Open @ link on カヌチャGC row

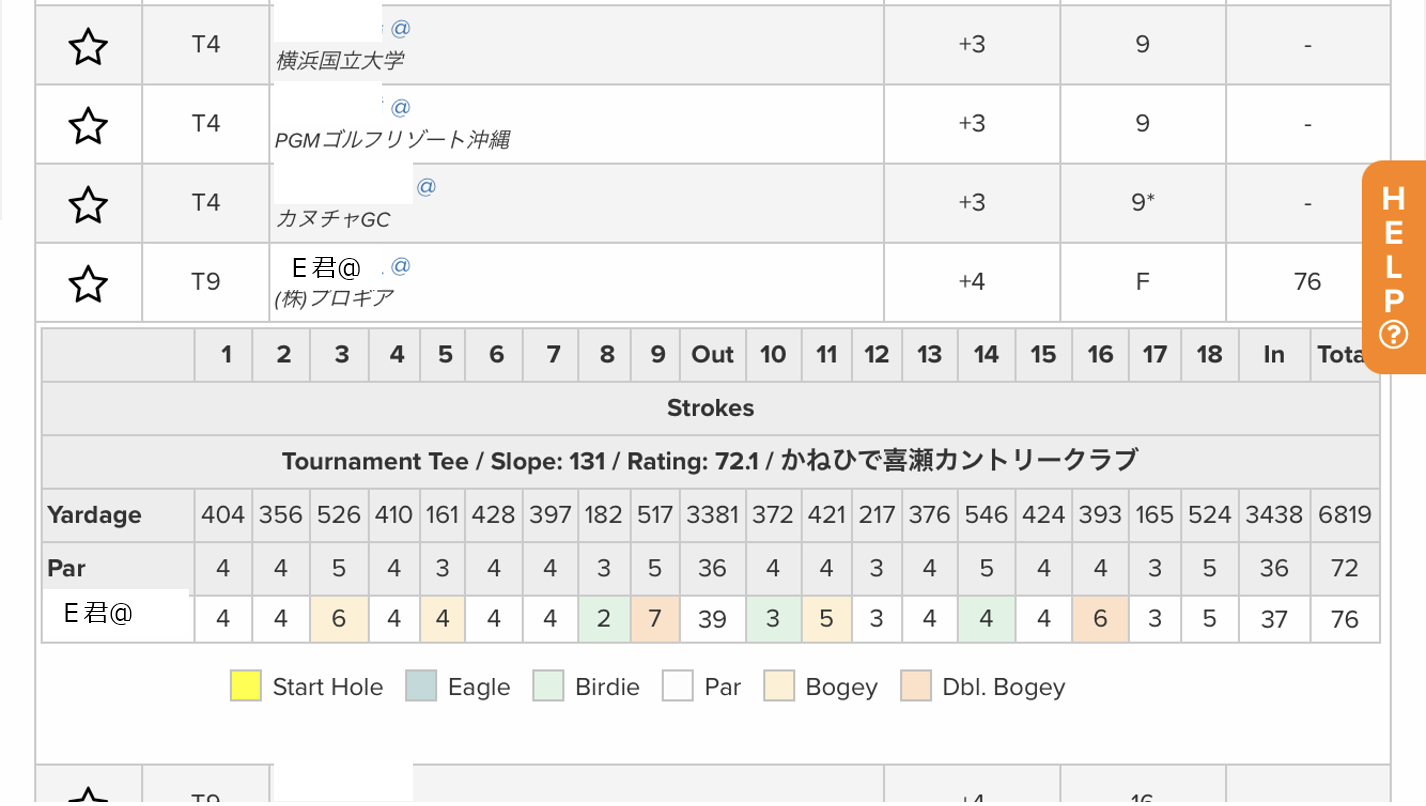(x=426, y=187)
